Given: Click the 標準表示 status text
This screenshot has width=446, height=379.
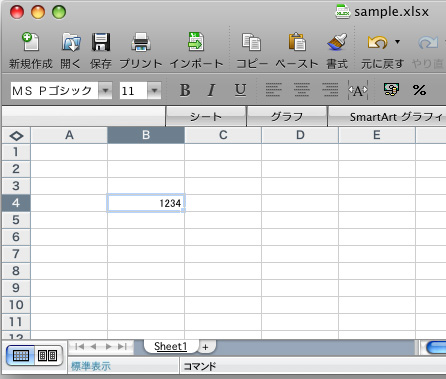Looking at the screenshot, I should click(91, 366).
